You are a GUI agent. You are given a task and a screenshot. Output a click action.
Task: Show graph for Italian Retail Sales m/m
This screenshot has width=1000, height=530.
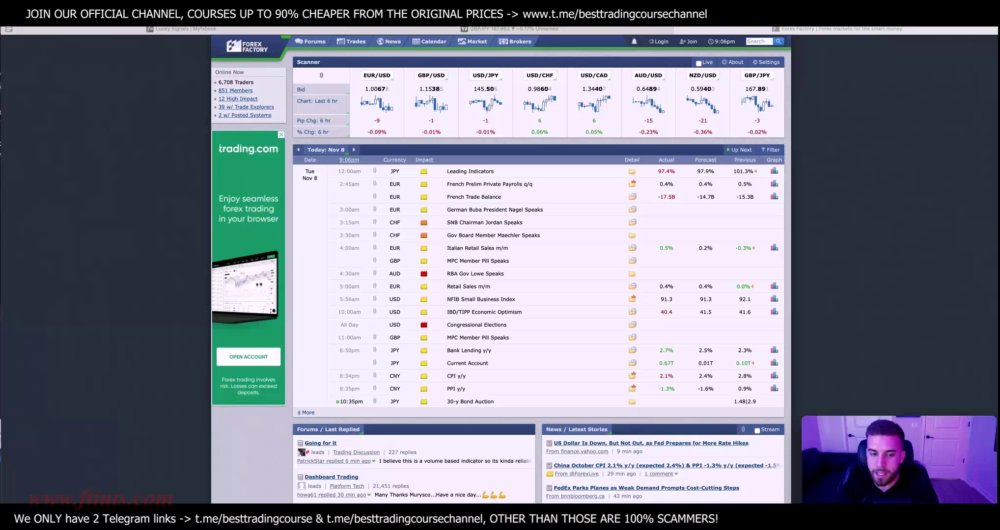point(774,247)
